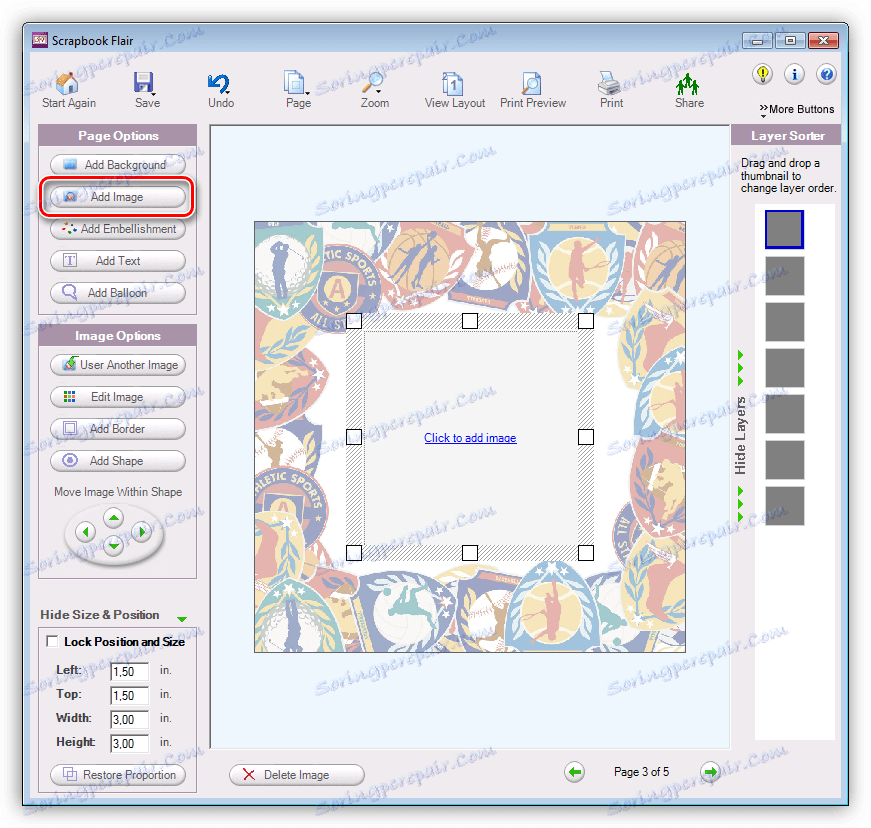Viewport: 871px width, 828px height.
Task: Select the first blue-outlined layer thumbnail
Action: click(x=784, y=229)
